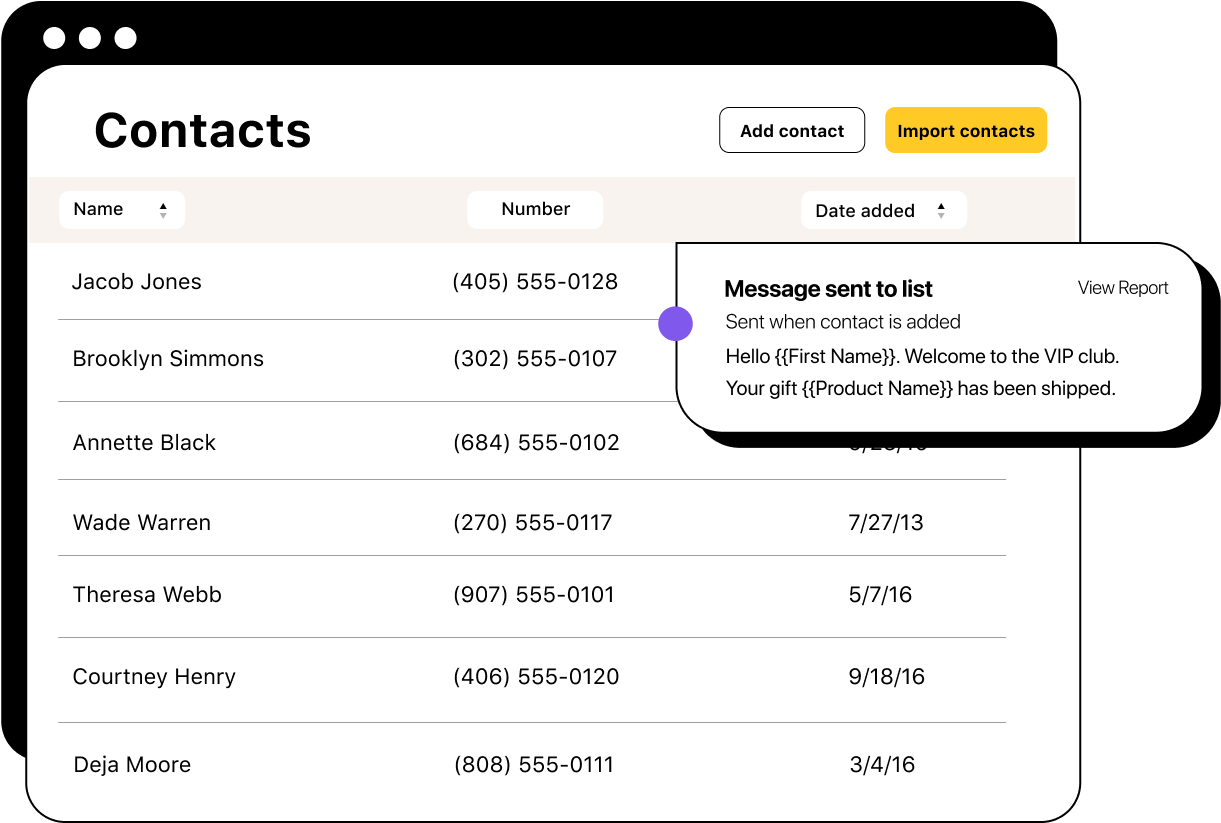Image resolution: width=1221 pixels, height=823 pixels.
Task: Open the Annette Black contact
Action: [144, 443]
